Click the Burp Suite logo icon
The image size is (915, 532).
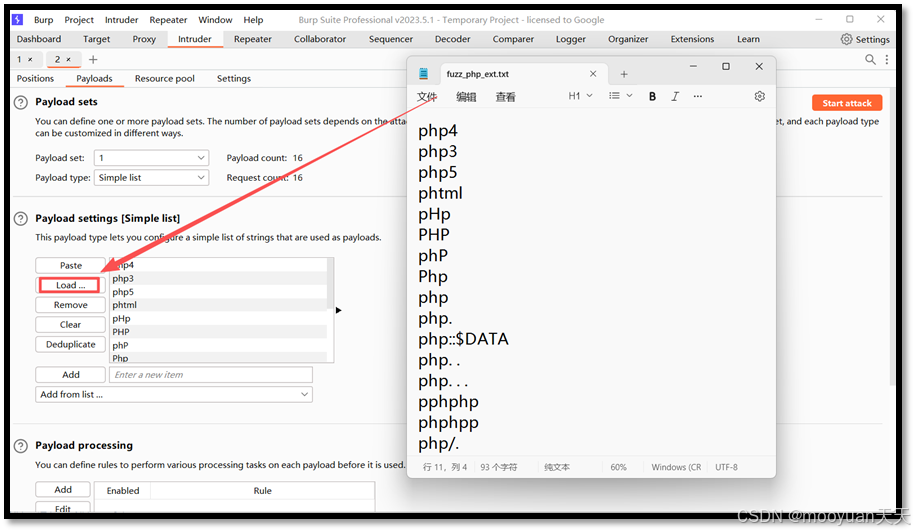(x=18, y=19)
